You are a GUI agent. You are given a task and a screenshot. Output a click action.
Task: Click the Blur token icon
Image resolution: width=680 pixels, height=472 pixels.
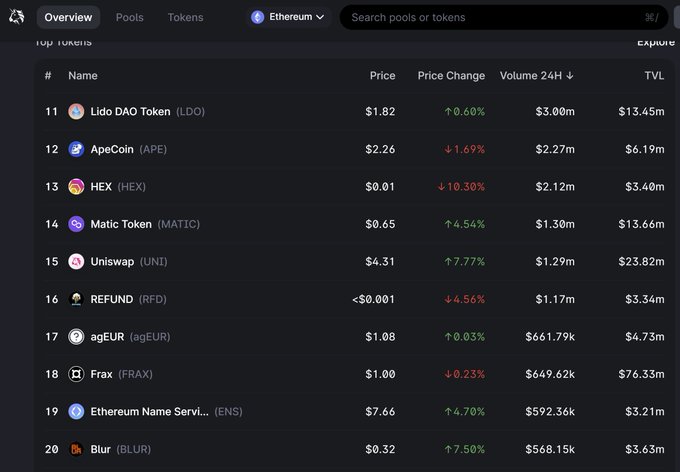point(76,449)
